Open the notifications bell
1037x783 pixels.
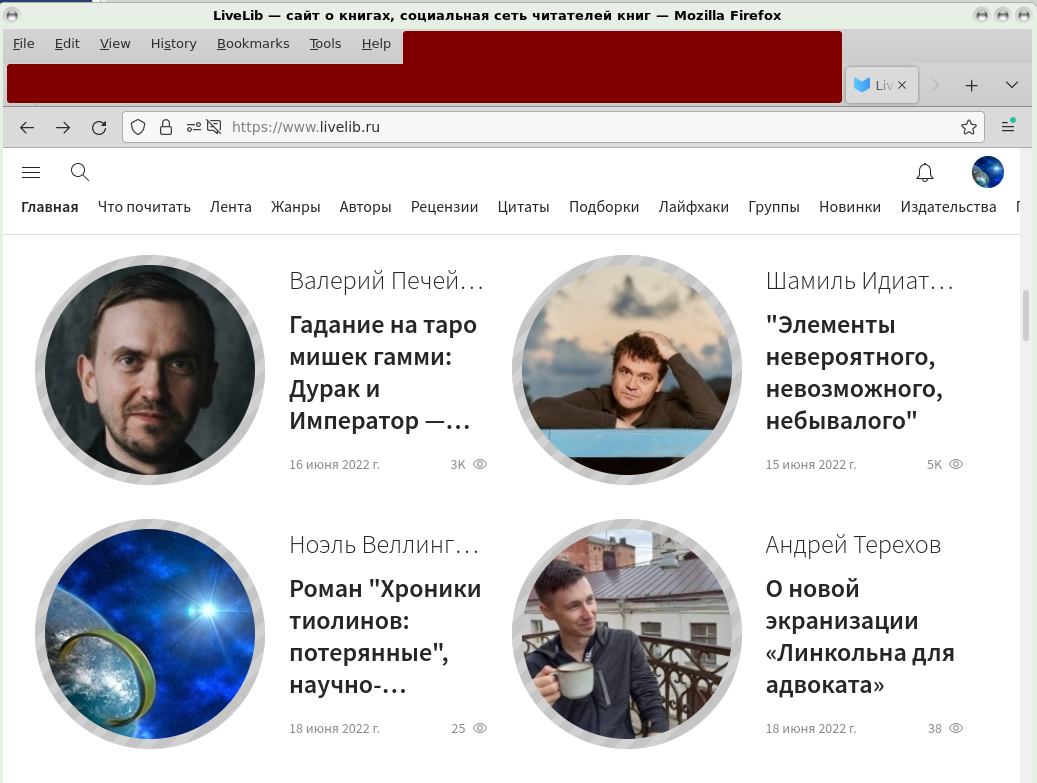point(925,173)
